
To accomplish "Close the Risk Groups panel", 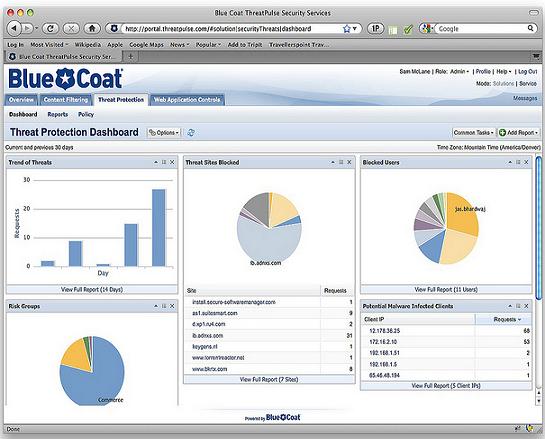I will click(172, 306).
